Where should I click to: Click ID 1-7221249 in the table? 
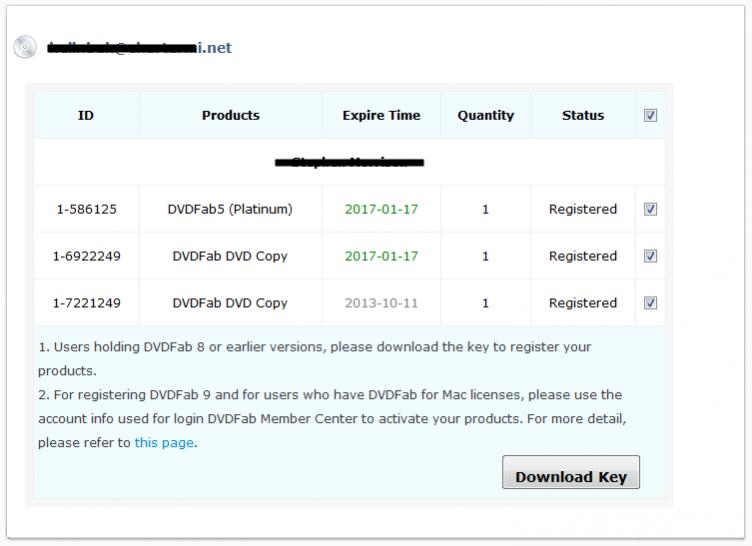86,303
